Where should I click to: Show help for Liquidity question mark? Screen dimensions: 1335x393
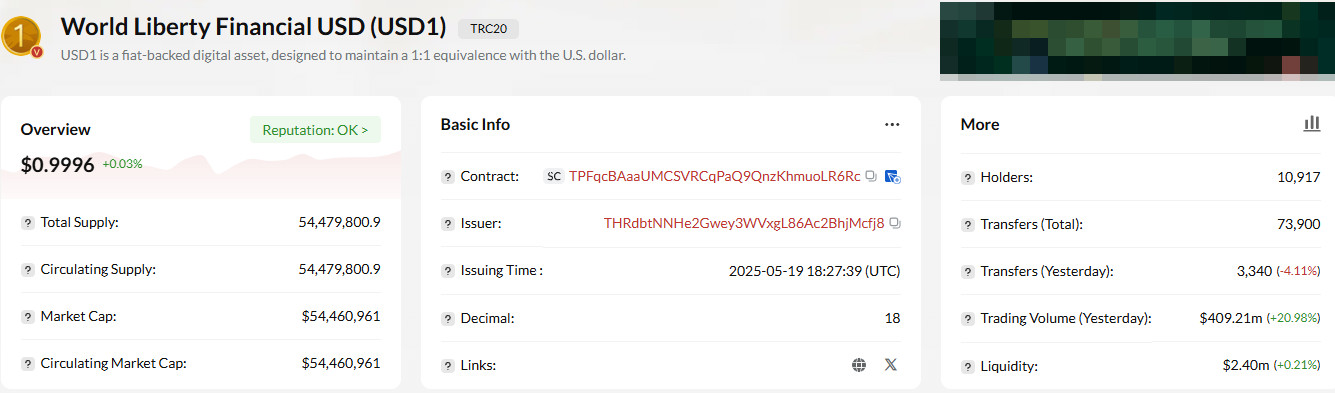968,366
